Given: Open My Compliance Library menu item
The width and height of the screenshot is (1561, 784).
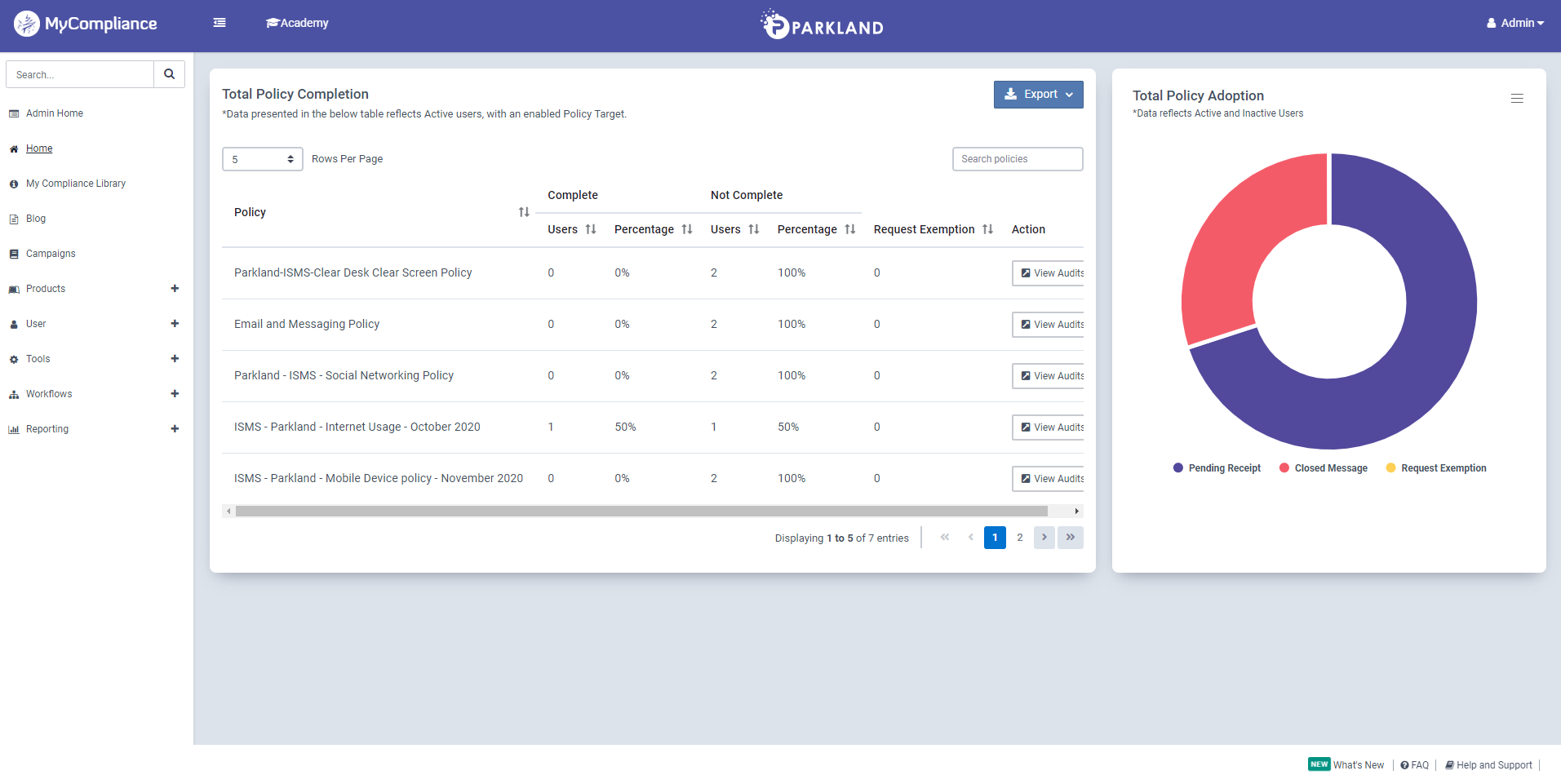Looking at the screenshot, I should click(x=76, y=184).
